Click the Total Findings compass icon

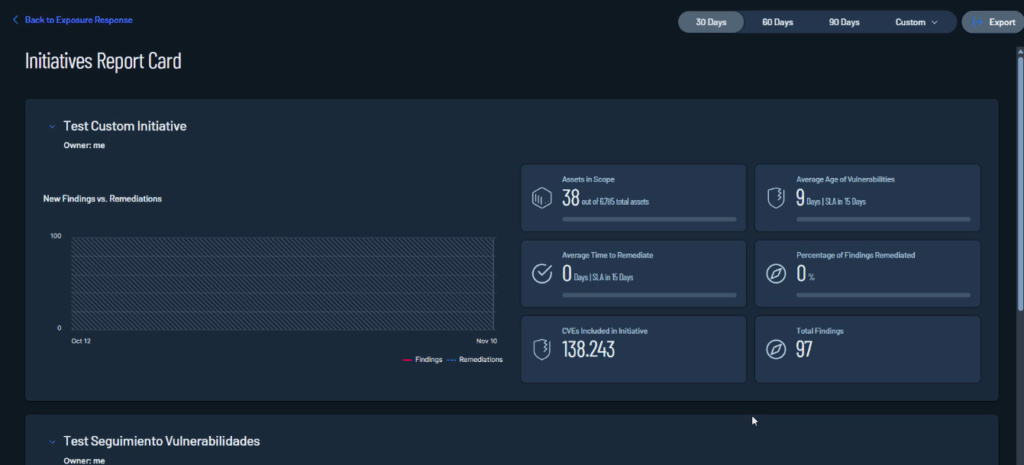[x=775, y=349]
